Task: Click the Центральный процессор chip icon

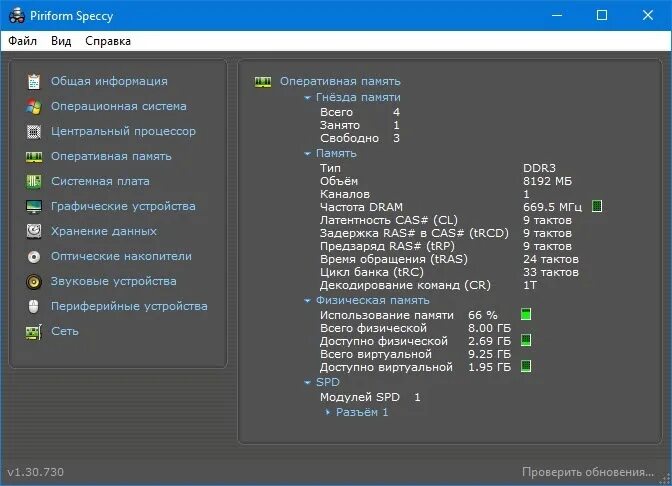Action: pos(34,132)
